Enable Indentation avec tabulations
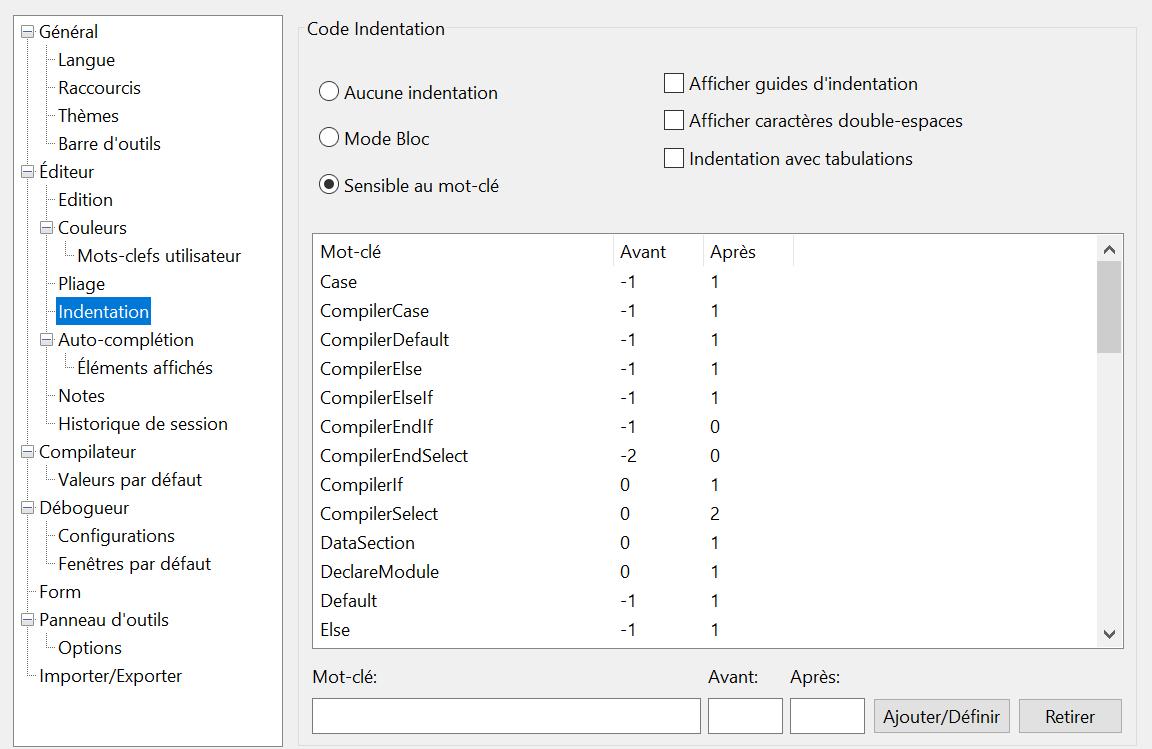 [x=674, y=158]
